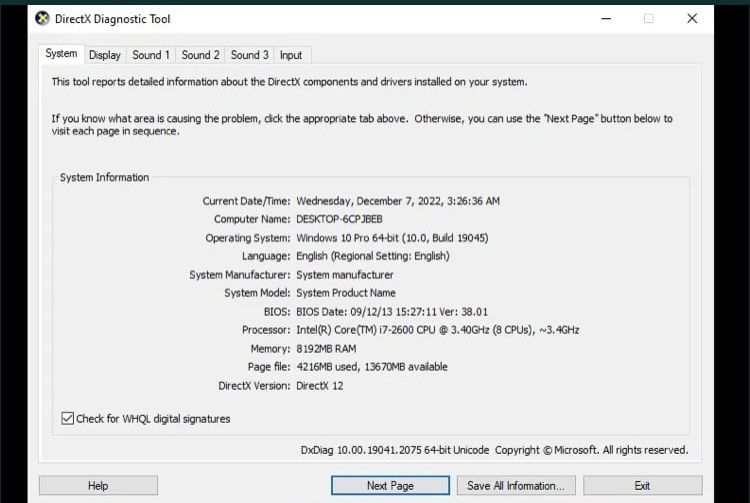This screenshot has width=750, height=503.
Task: Click the sentence starting 'If you know what area'
Action: [x=362, y=124]
